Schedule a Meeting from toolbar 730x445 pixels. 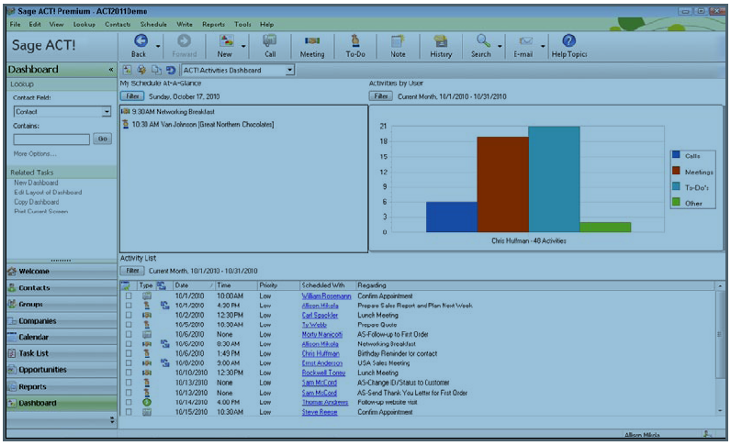[x=312, y=46]
